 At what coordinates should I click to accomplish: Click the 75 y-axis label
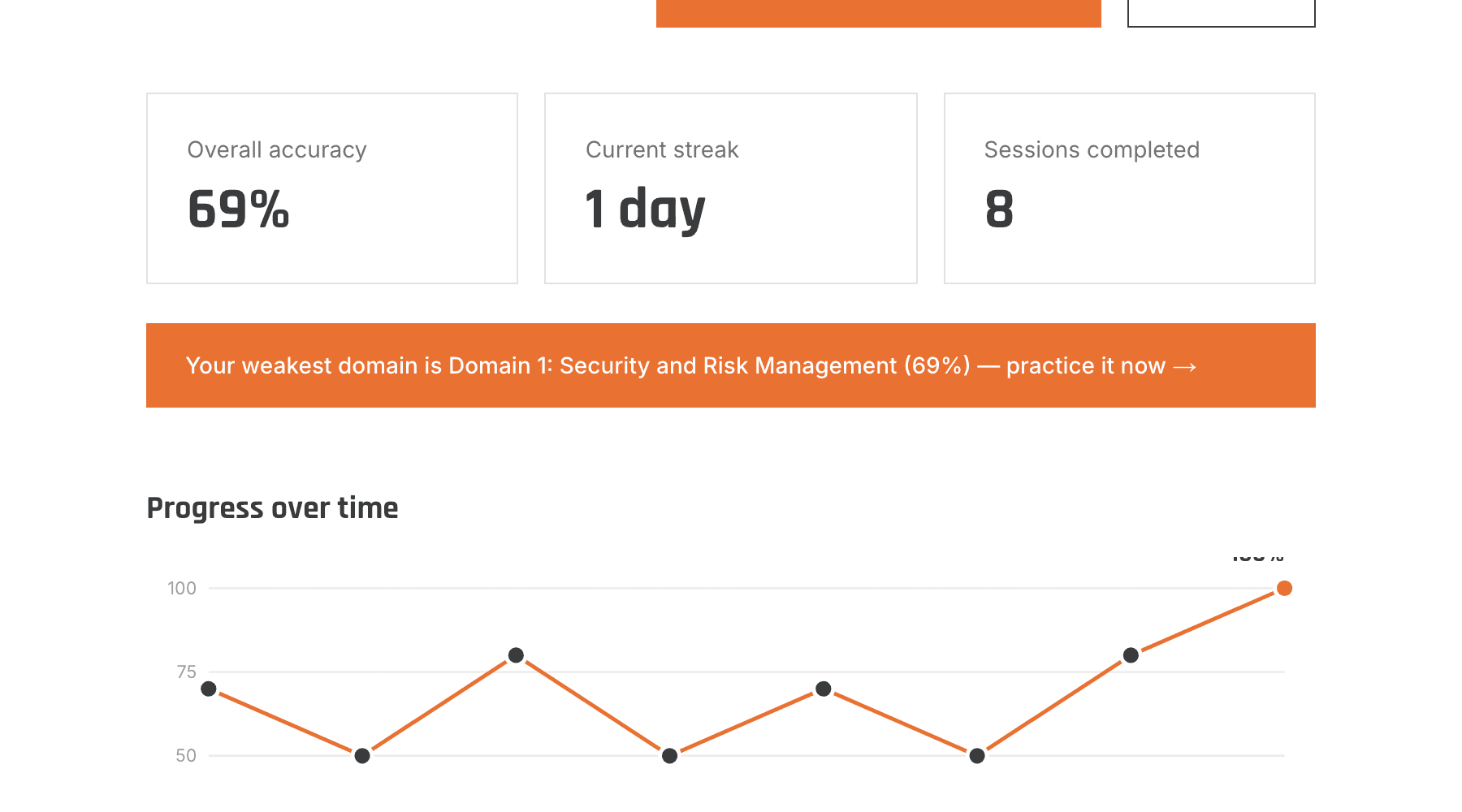[187, 672]
